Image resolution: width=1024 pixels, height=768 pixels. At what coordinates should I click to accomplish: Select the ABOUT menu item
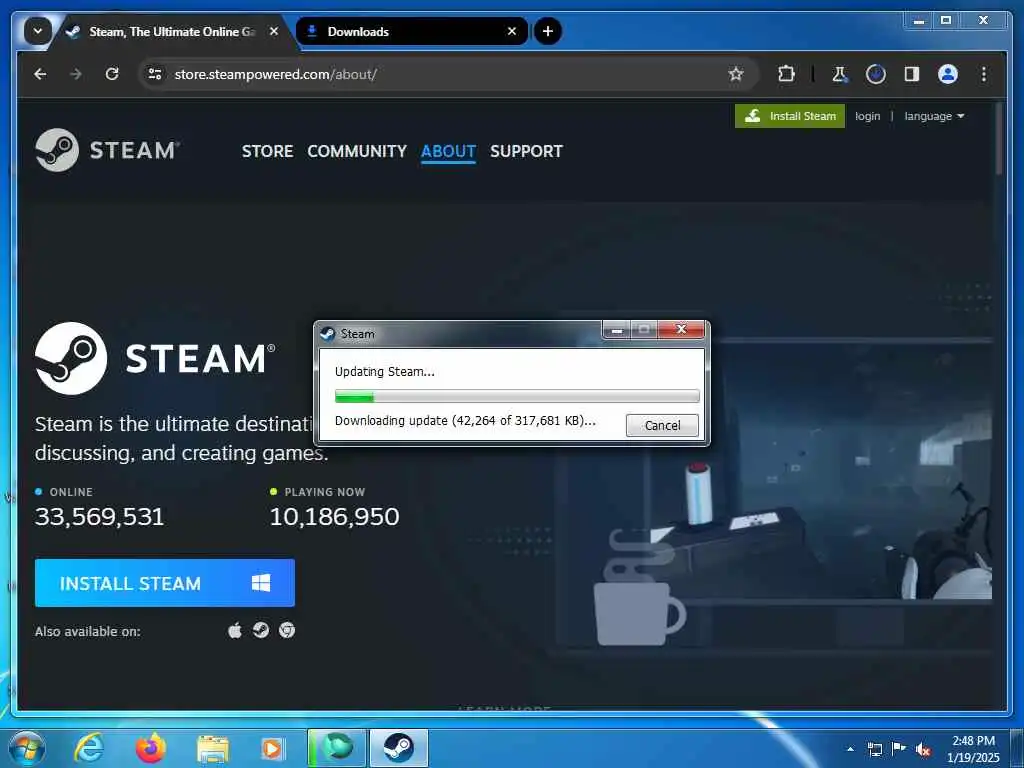click(x=448, y=151)
